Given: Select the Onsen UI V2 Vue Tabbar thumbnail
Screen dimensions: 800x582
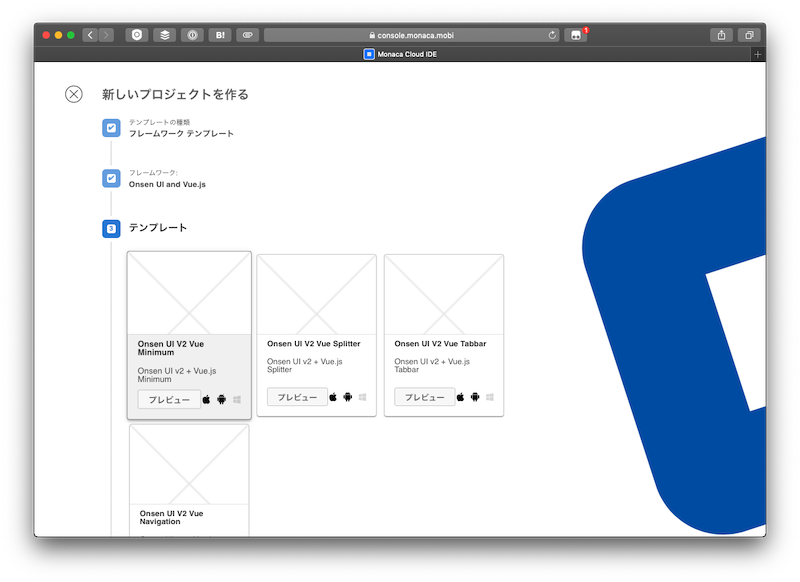Looking at the screenshot, I should (x=444, y=295).
